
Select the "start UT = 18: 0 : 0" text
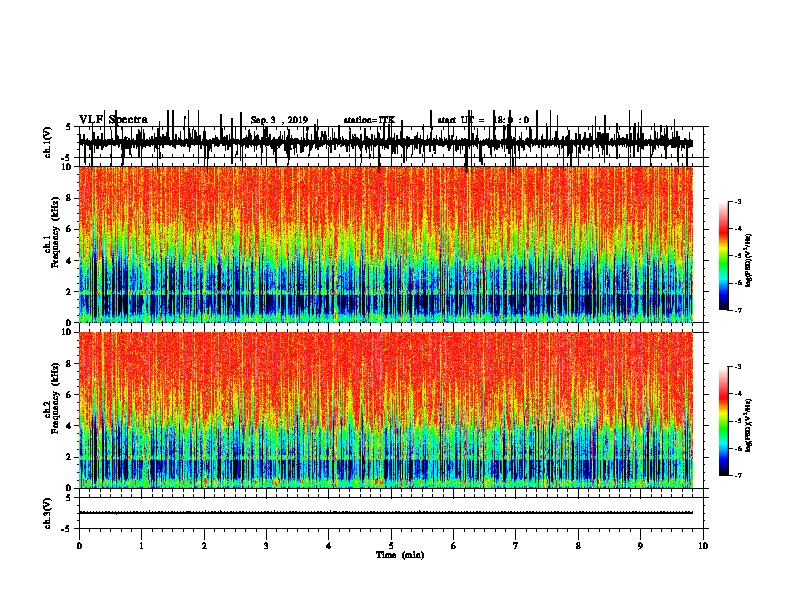click(483, 120)
